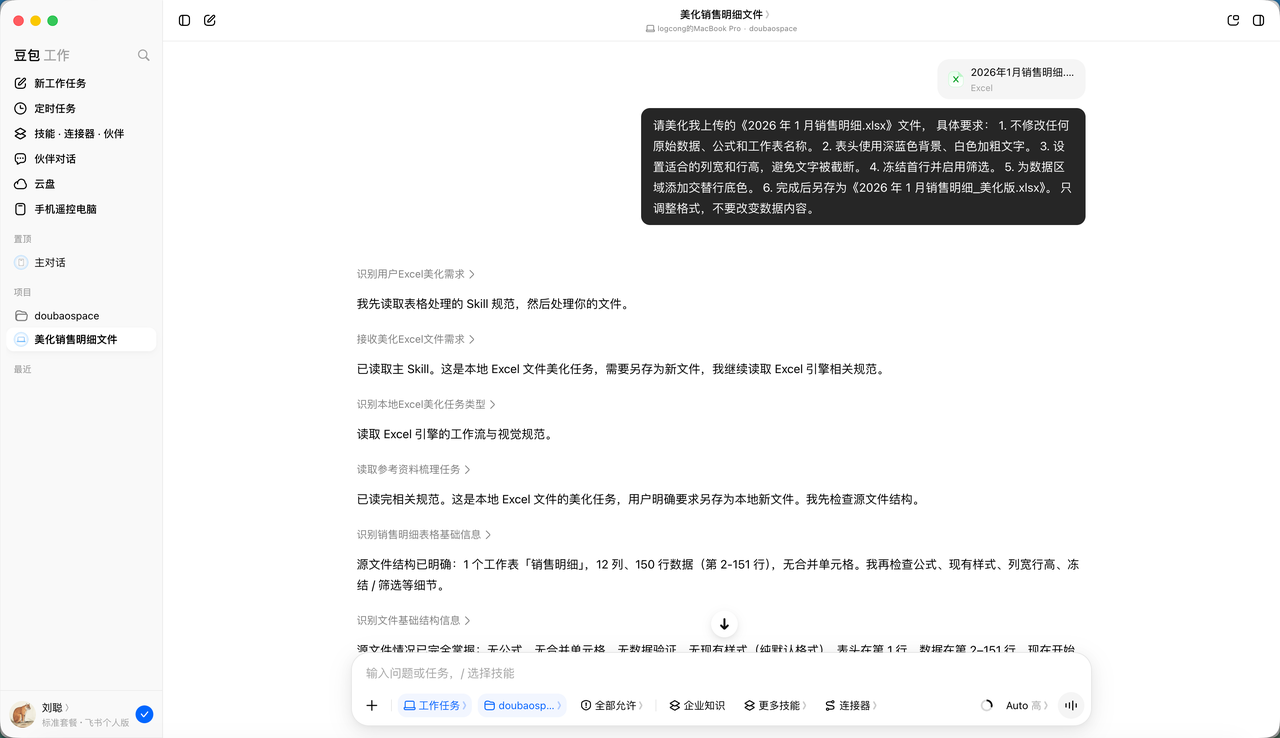Image resolution: width=1280 pixels, height=738 pixels.
Task: Open the 工作任务 mode selector chip
Action: pyautogui.click(x=435, y=705)
